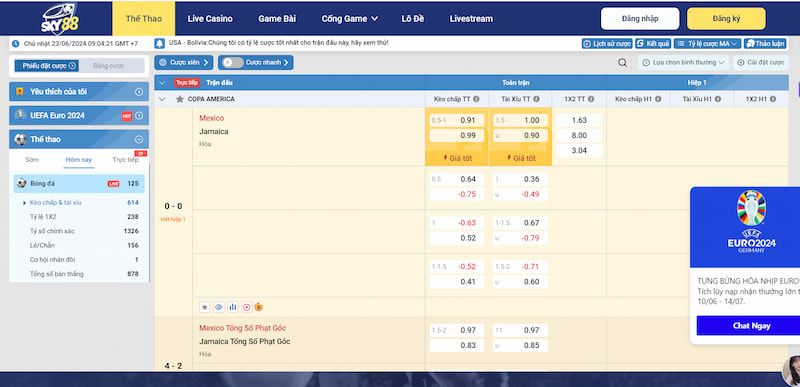Click info icon next to 1X2 H1

point(773,99)
